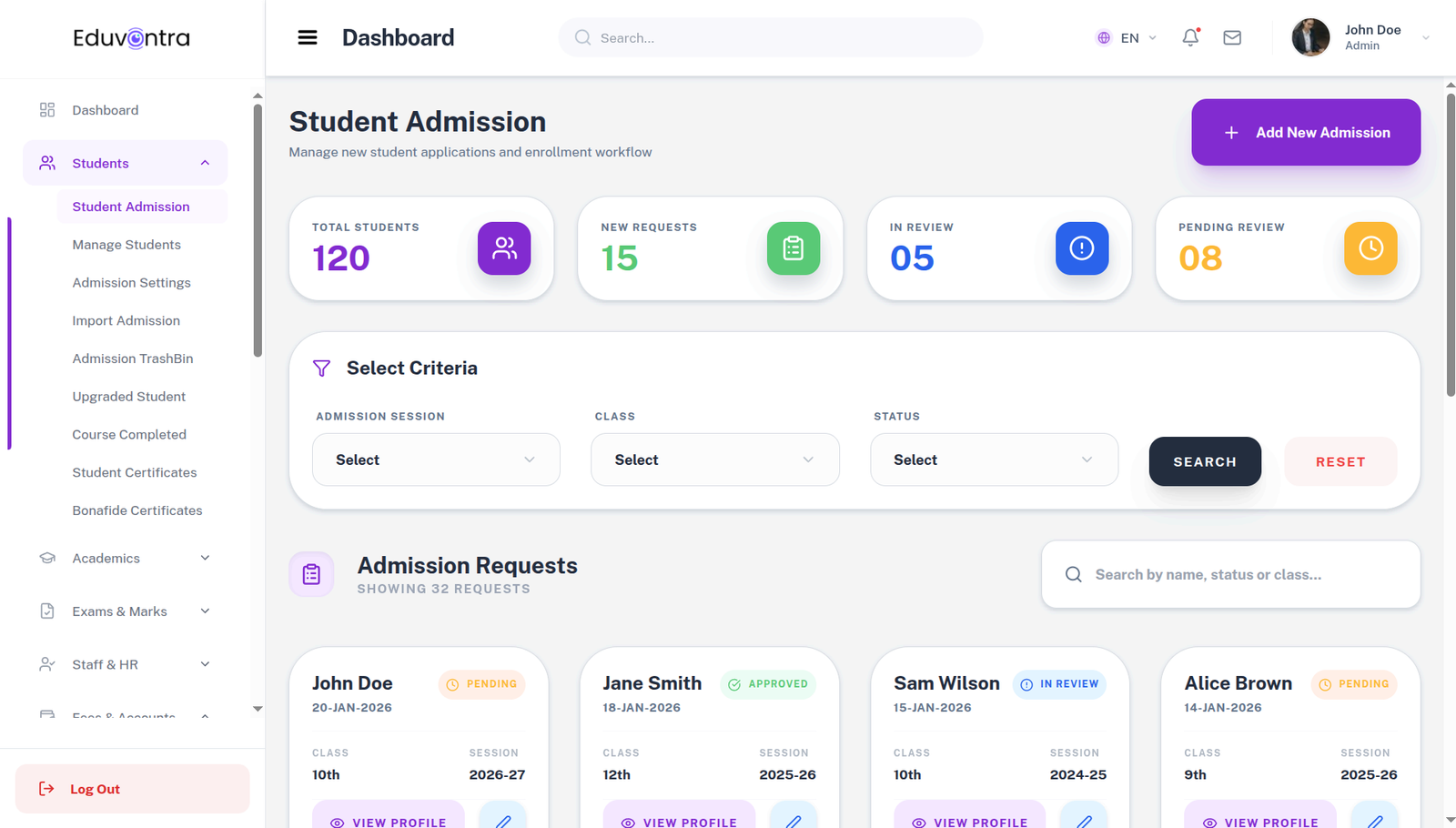Open Admission Settings from sidebar
This screenshot has width=1456, height=828.
point(131,282)
